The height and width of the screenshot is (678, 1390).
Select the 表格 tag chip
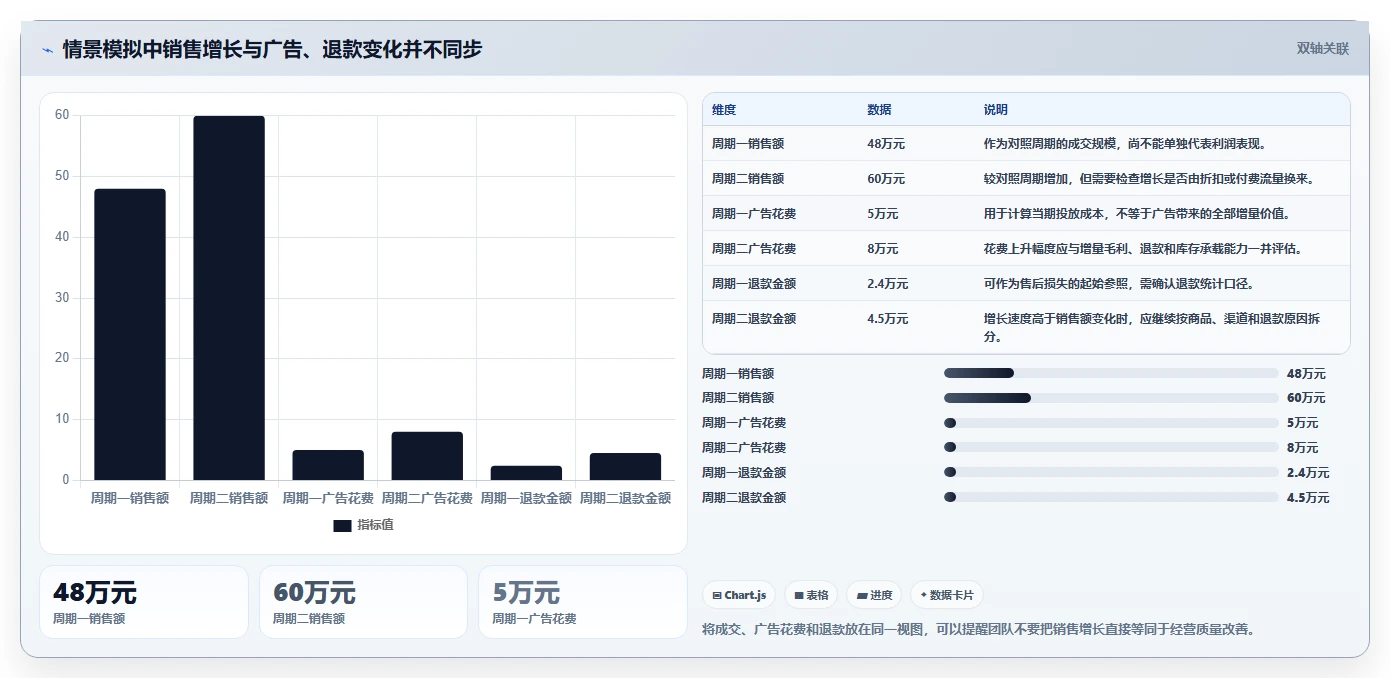811,595
